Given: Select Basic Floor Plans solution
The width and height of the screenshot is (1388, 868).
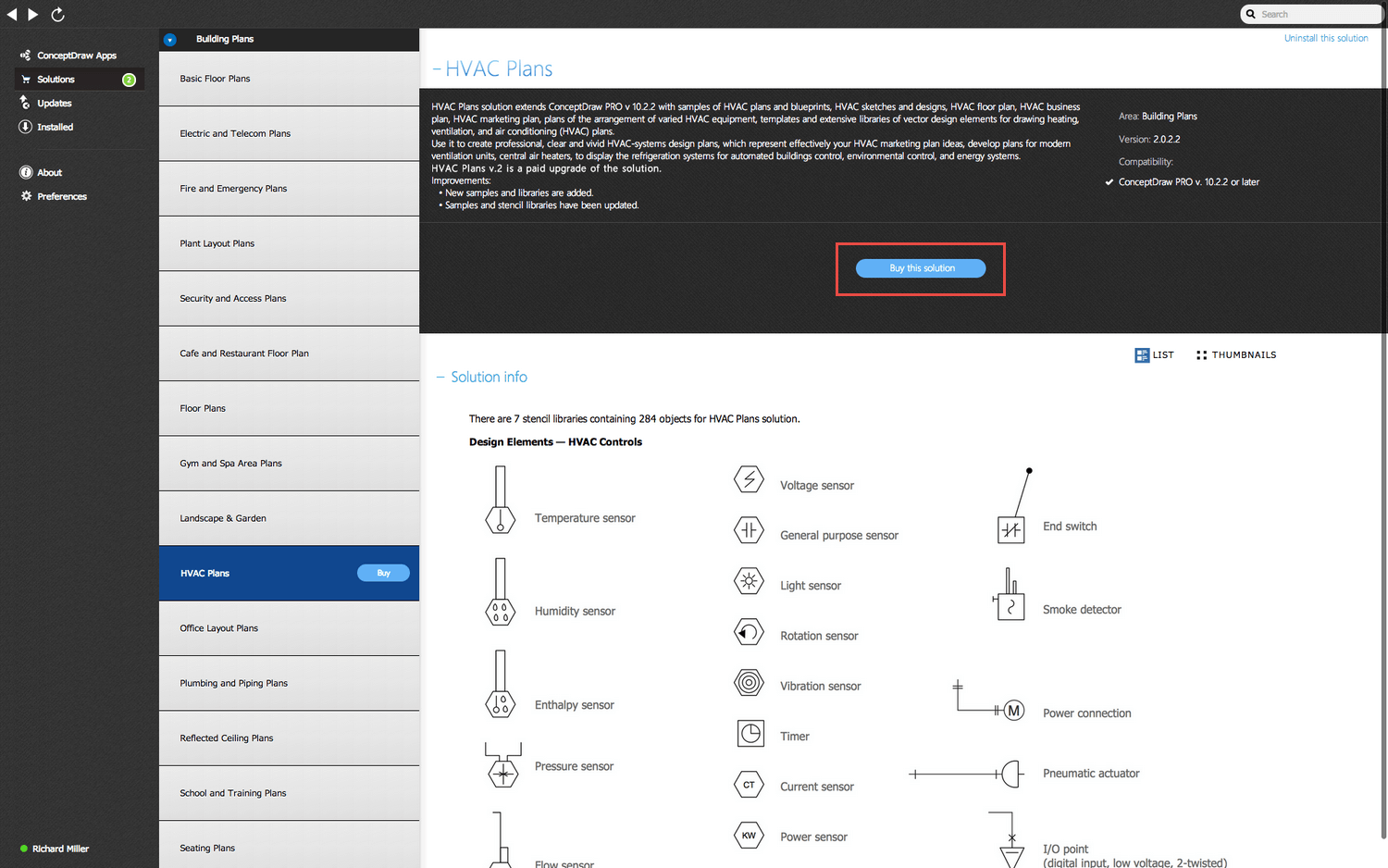Looking at the screenshot, I should tap(289, 79).
